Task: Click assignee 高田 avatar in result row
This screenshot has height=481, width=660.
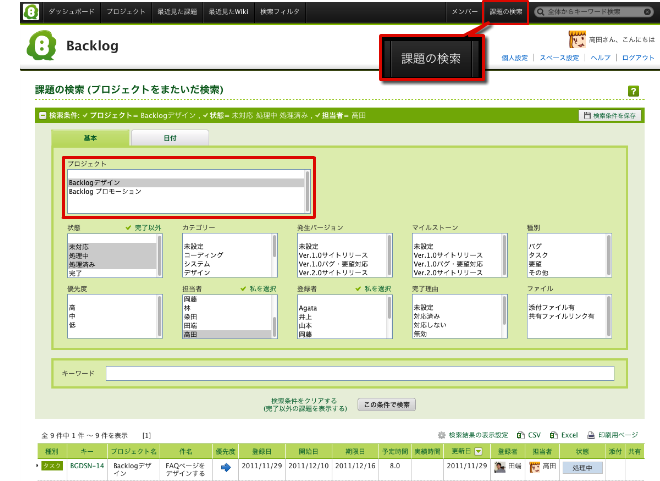Action: coord(535,467)
